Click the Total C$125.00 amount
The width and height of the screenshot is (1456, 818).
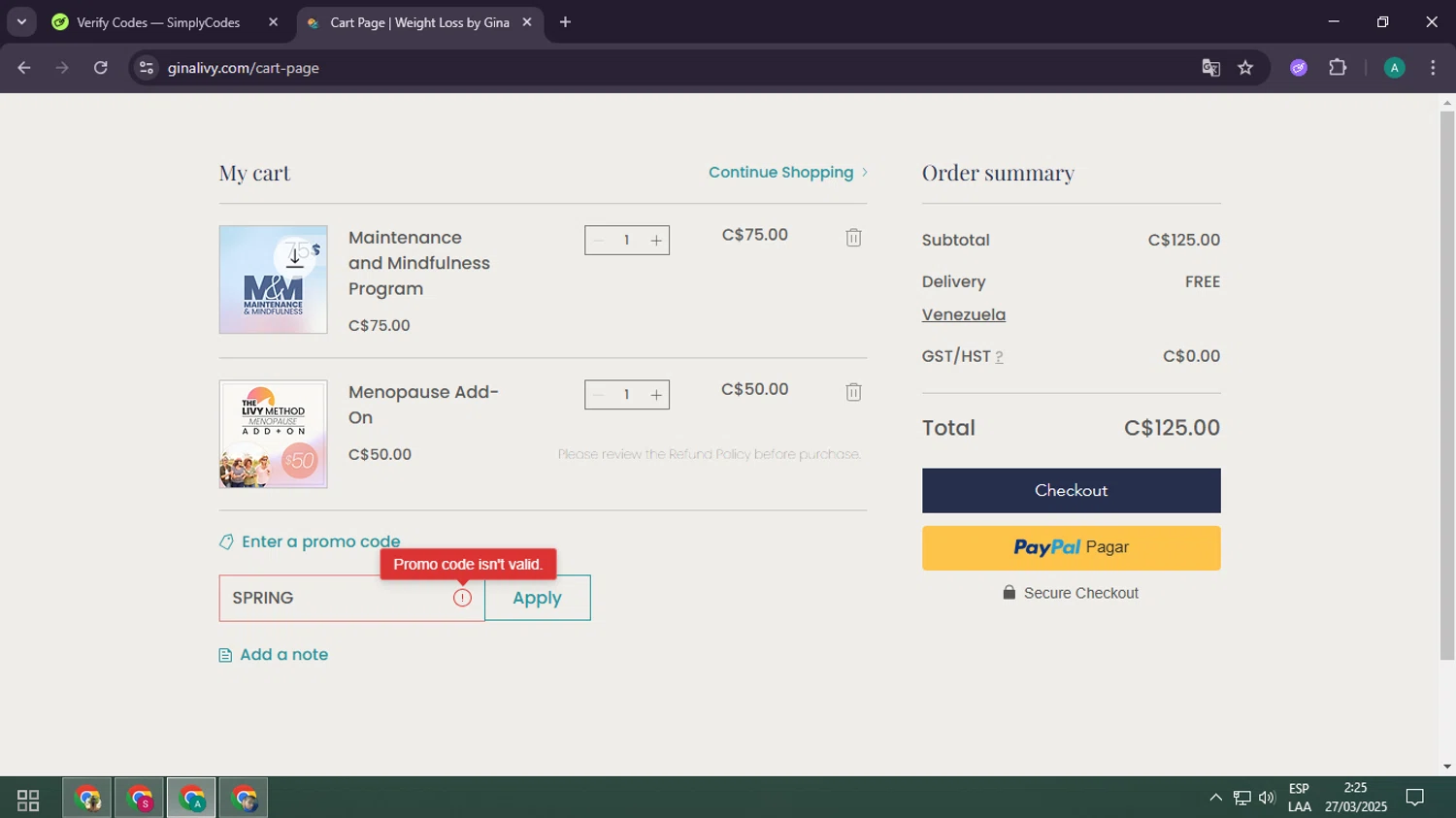[x=1172, y=428]
